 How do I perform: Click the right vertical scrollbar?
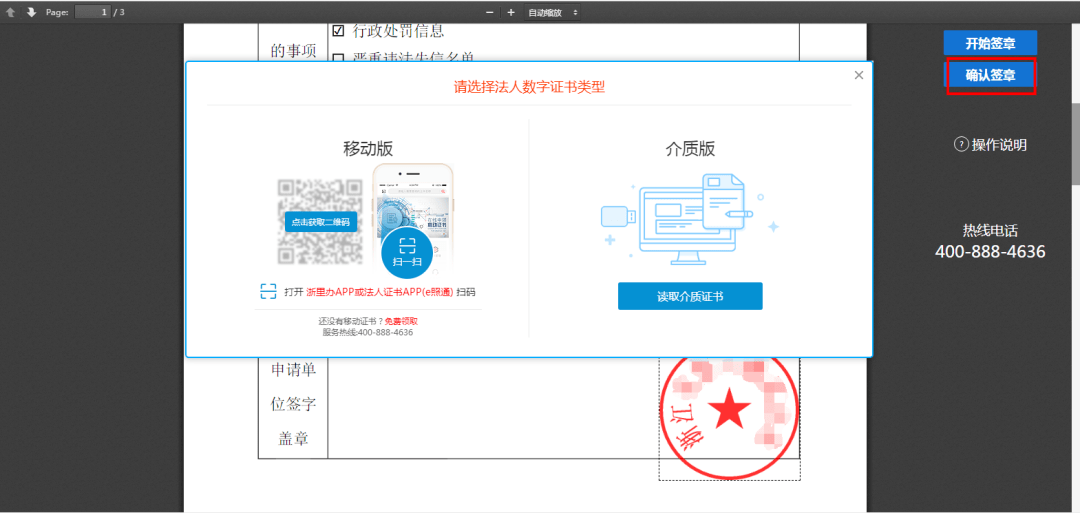(x=1075, y=140)
